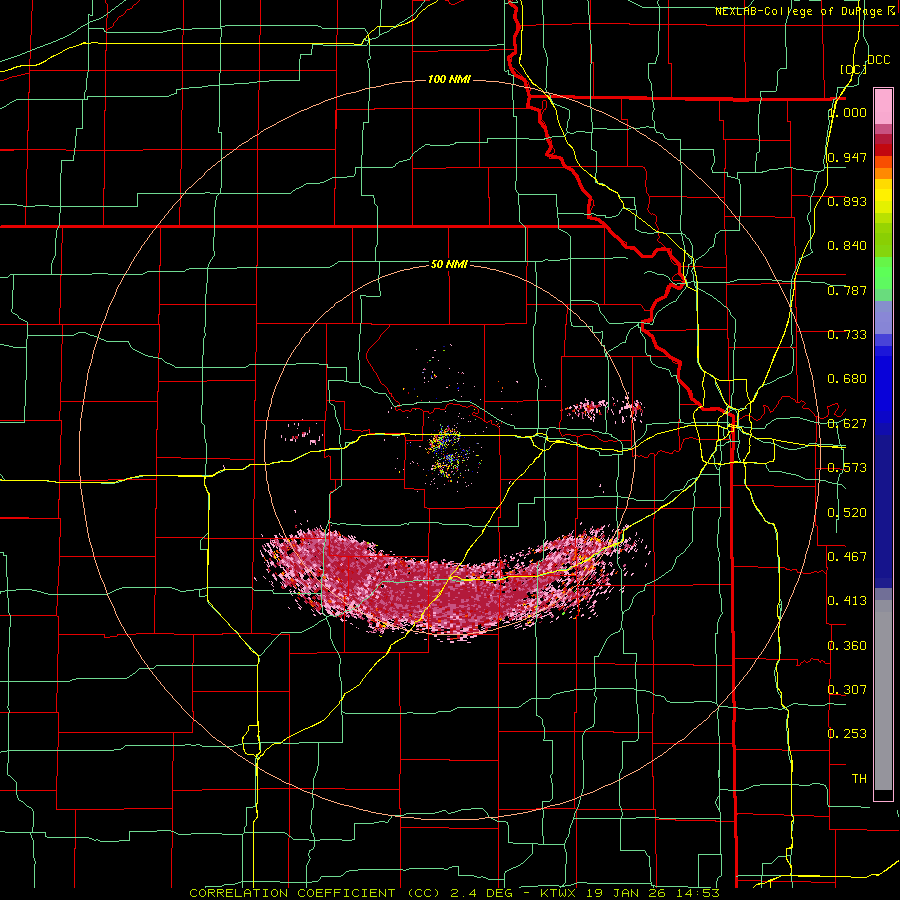Click the 0.733 color scale value
This screenshot has height=900, width=900.
point(847,335)
